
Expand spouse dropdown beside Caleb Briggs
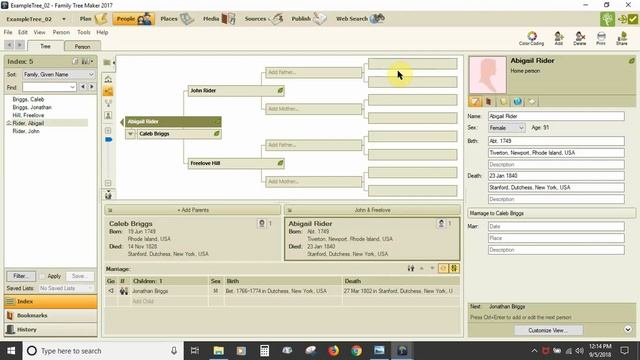pos(130,134)
